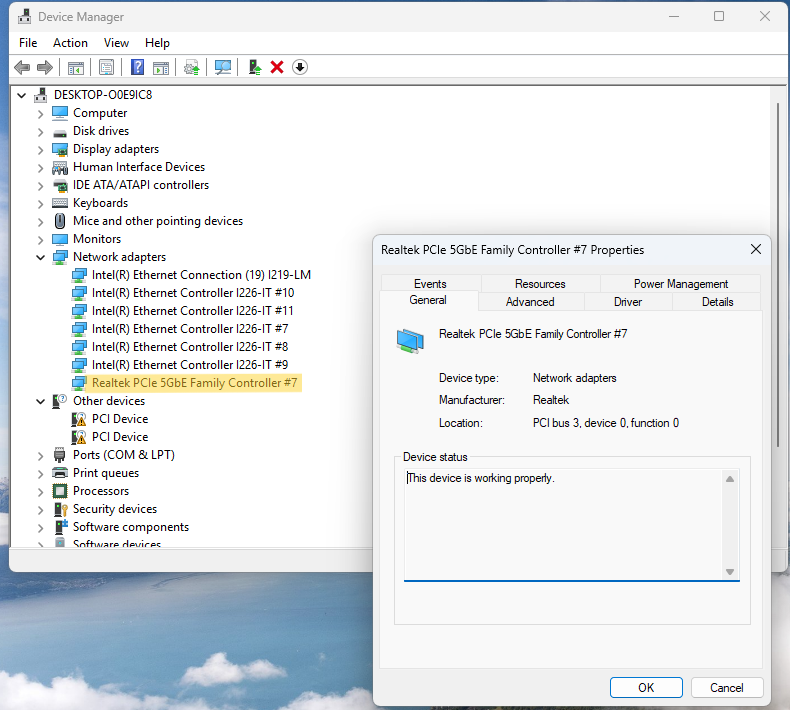Expand the Ports (COM & LPT) category

[x=41, y=455]
